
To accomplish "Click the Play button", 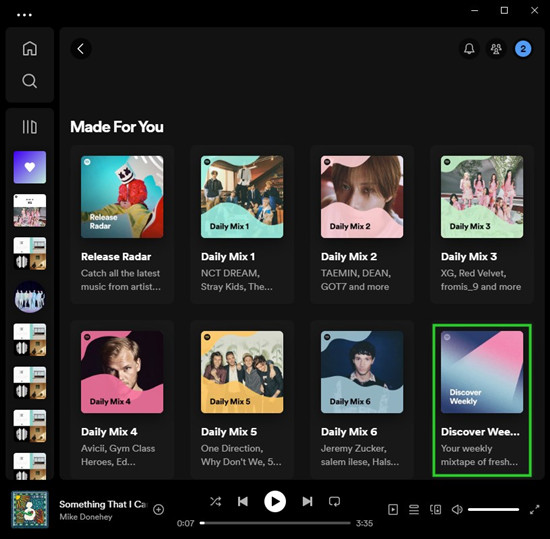I will point(275,501).
